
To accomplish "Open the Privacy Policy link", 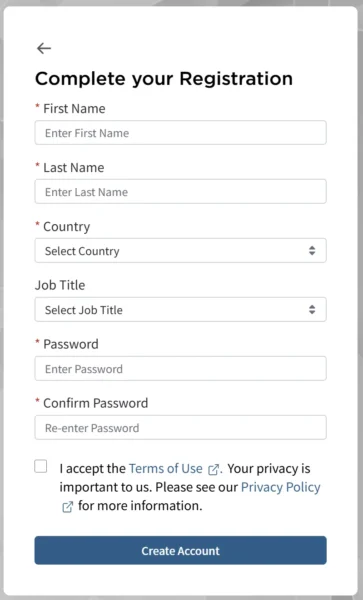I will pos(280,487).
